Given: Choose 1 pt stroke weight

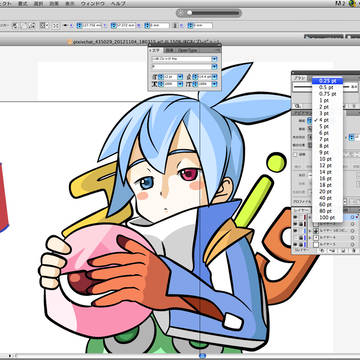Looking at the screenshot, I should [327, 100].
